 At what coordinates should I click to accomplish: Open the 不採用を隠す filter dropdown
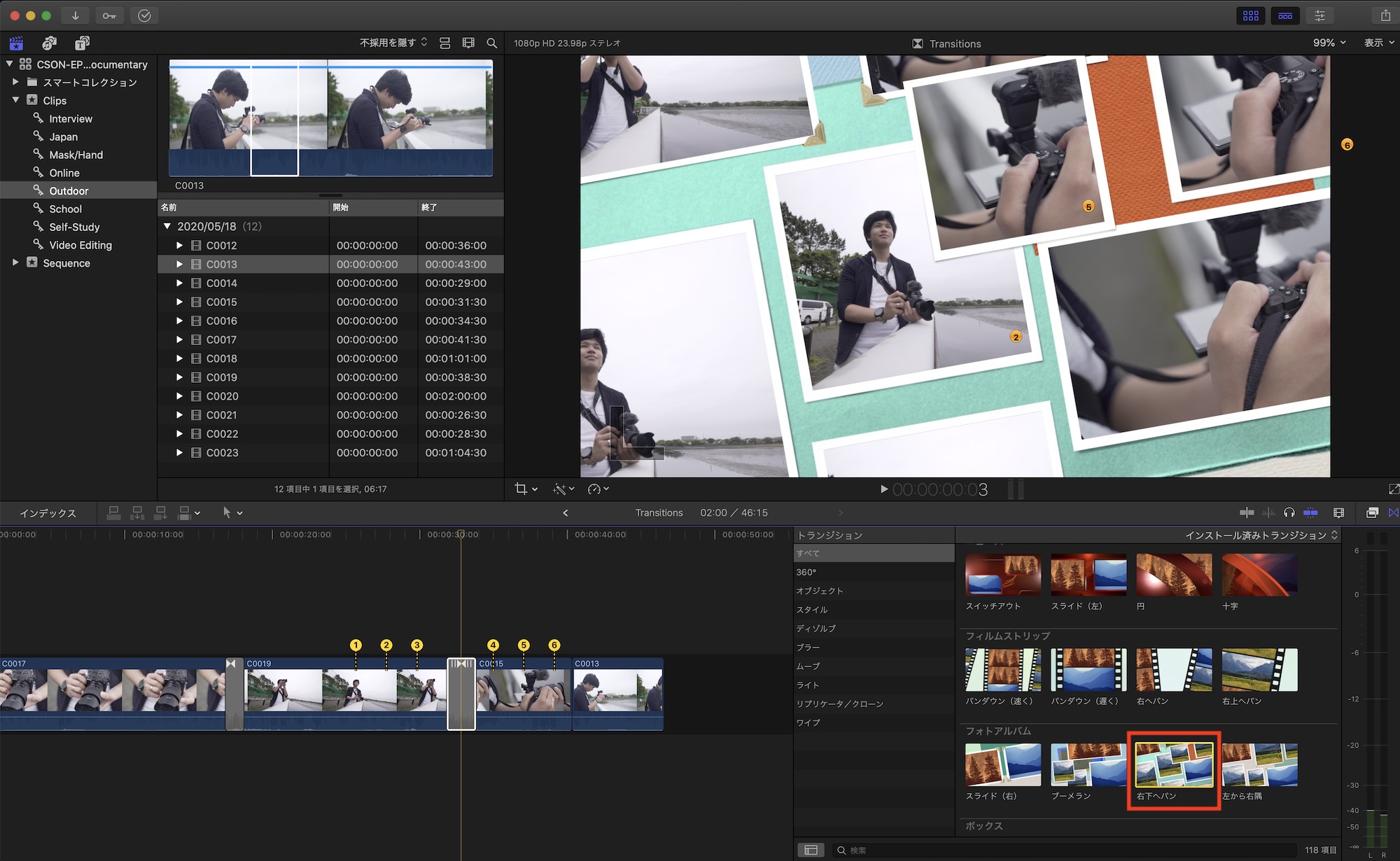pos(393,43)
